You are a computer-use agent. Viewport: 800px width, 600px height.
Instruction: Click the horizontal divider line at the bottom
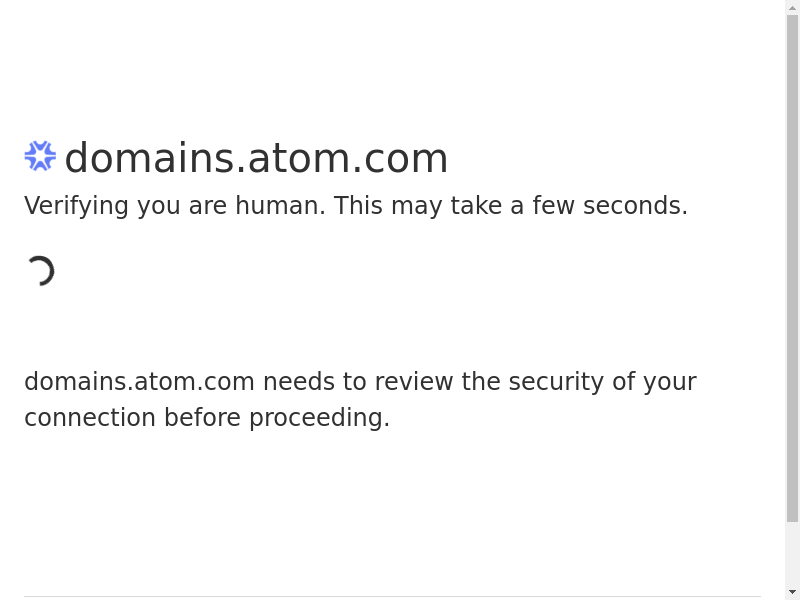[x=392, y=597]
